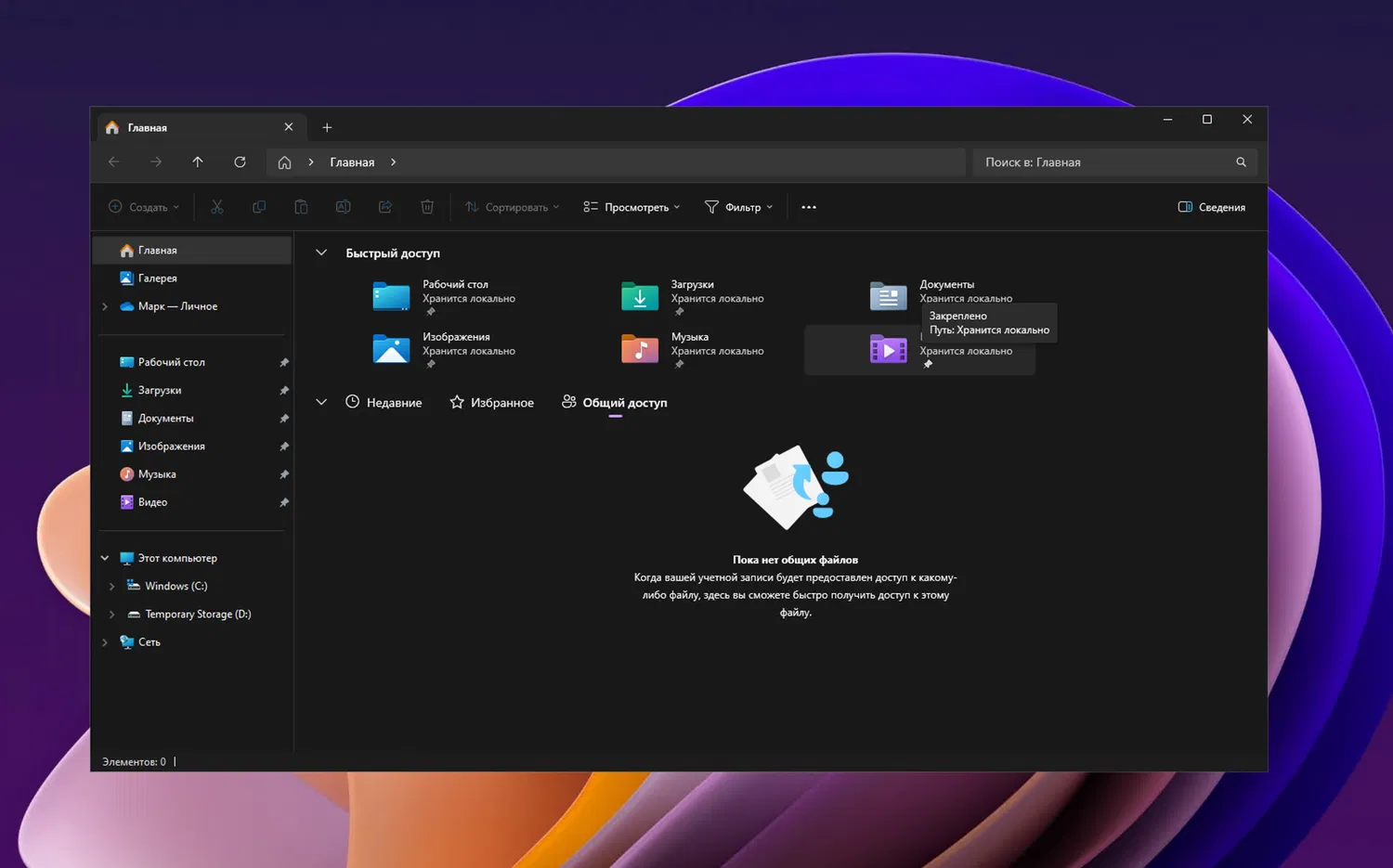Image resolution: width=1393 pixels, height=868 pixels.
Task: Select the Загрузки folder tile in Быстрый доступ
Action: tap(693, 297)
